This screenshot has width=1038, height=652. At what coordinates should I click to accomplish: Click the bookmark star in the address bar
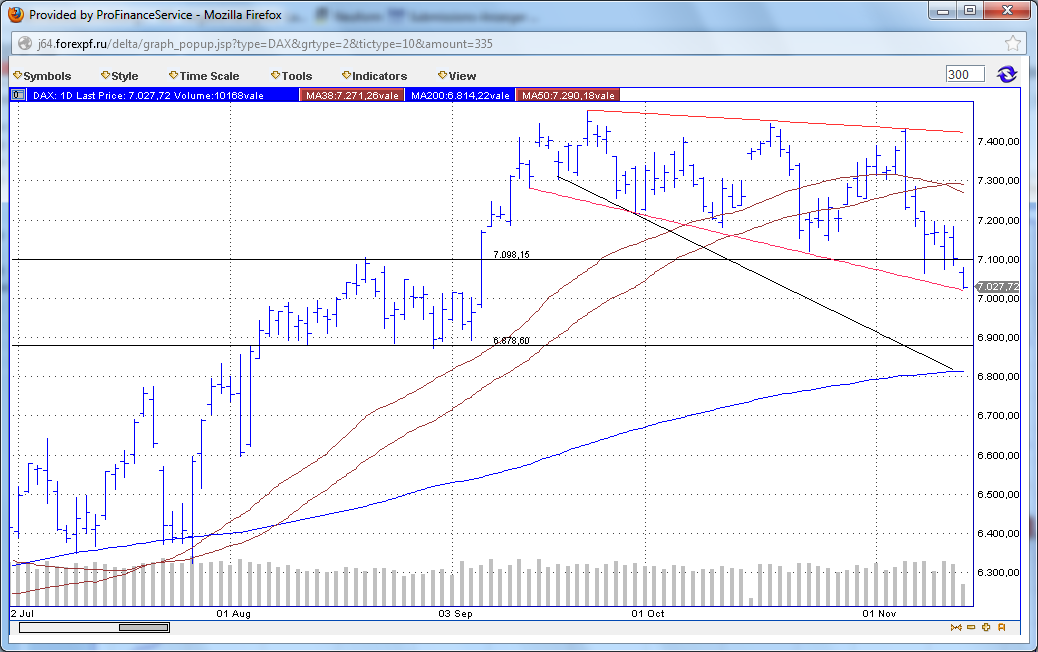tap(1013, 43)
